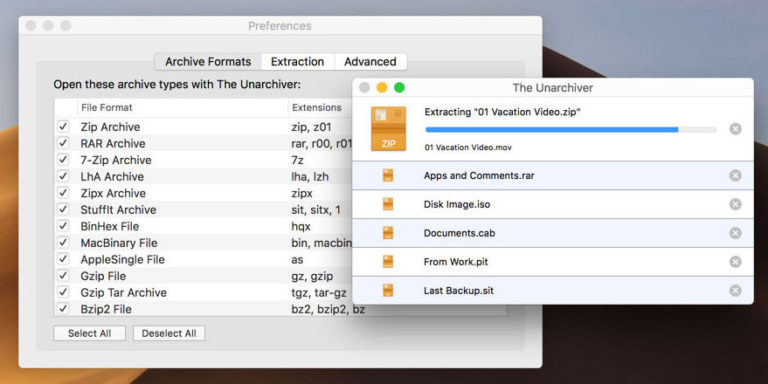
Task: Select the Documents.cab row text
Action: pos(459,233)
